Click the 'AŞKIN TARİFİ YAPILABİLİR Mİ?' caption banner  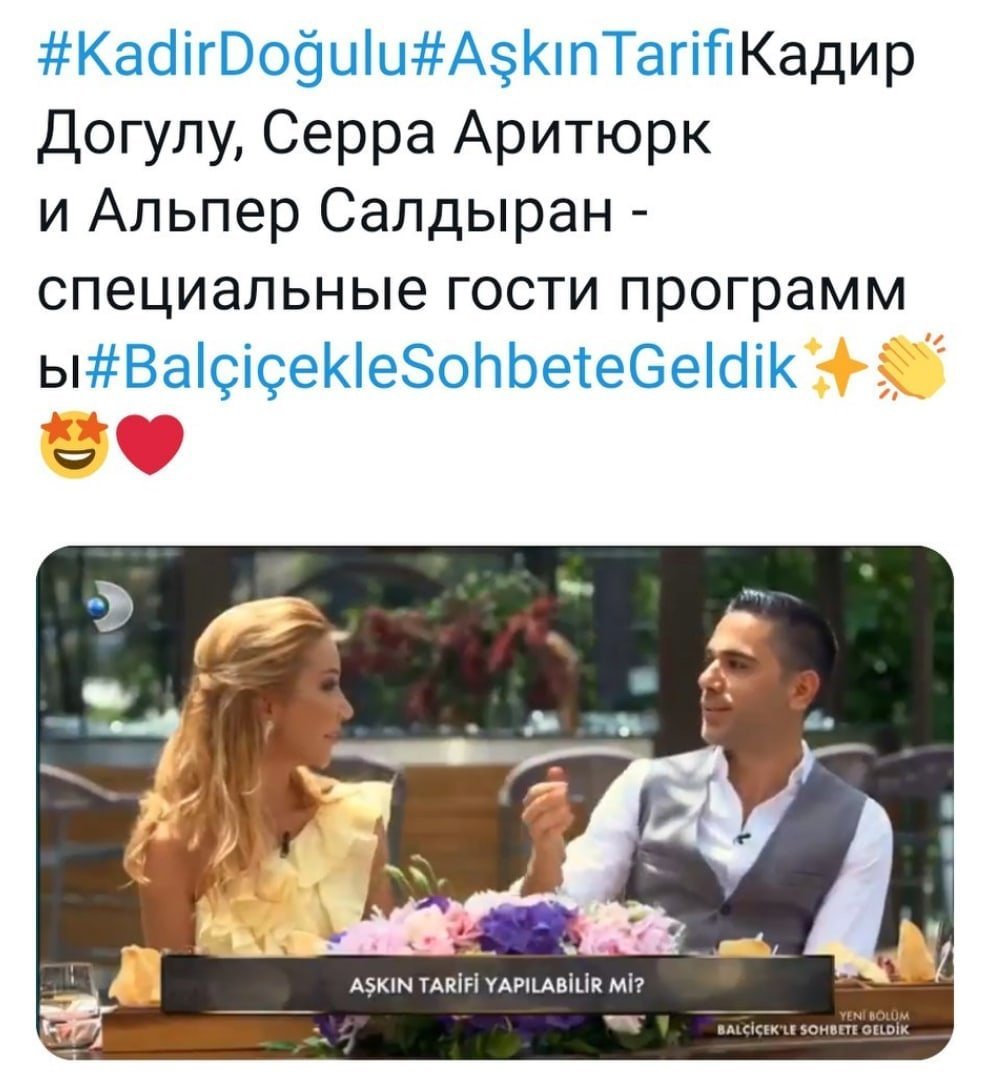pyautogui.click(x=495, y=985)
